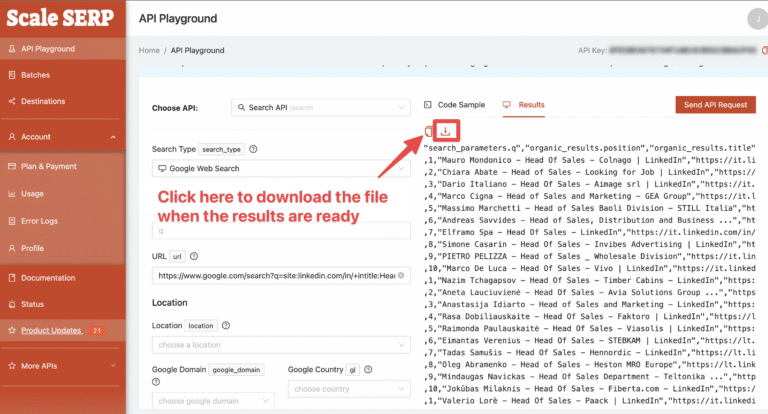Image resolution: width=768 pixels, height=414 pixels.
Task: Expand the Google Web Search type dropdown
Action: click(280, 169)
